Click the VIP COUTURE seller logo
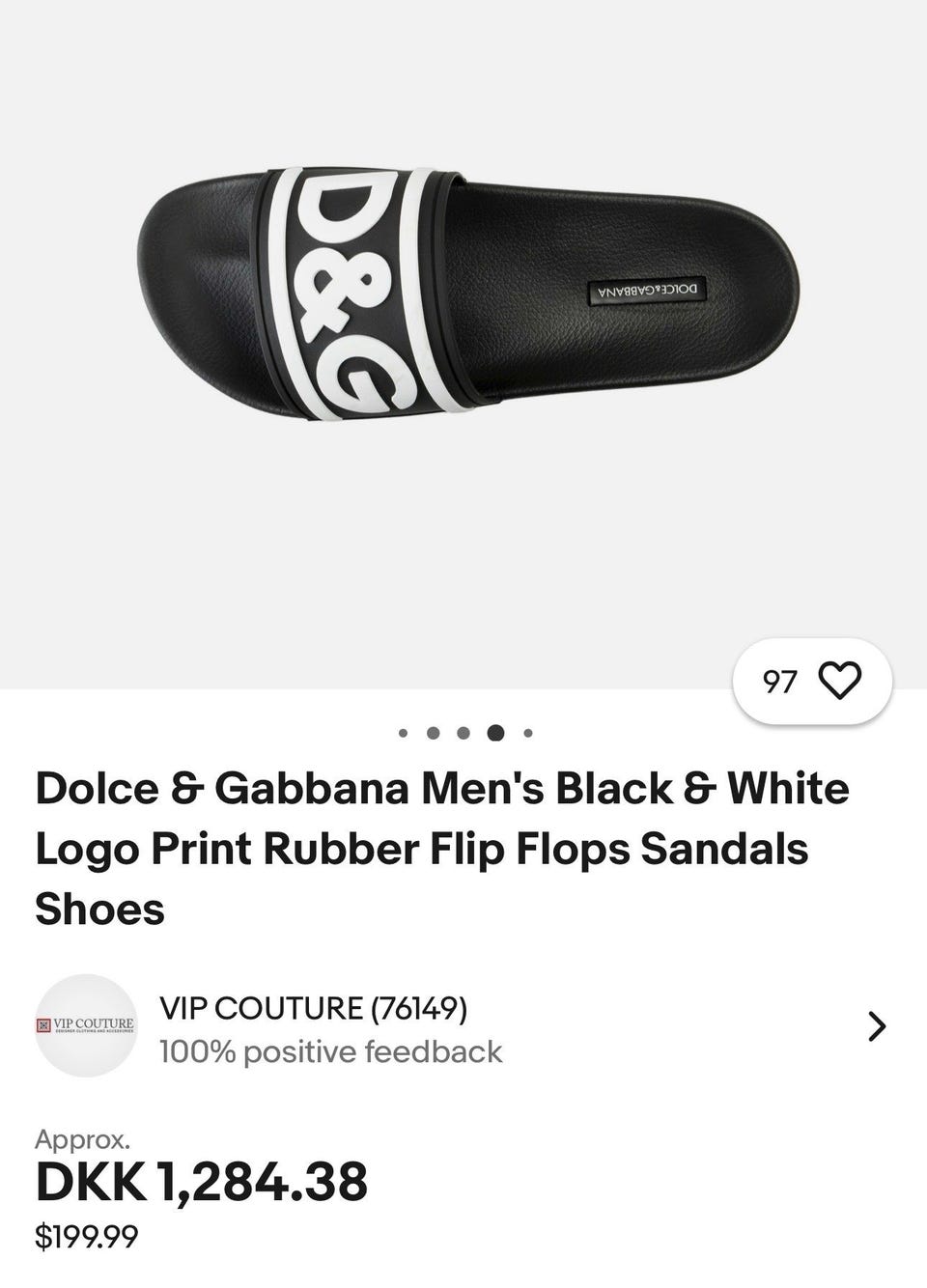Screen dimensions: 927x1288 click(86, 1024)
